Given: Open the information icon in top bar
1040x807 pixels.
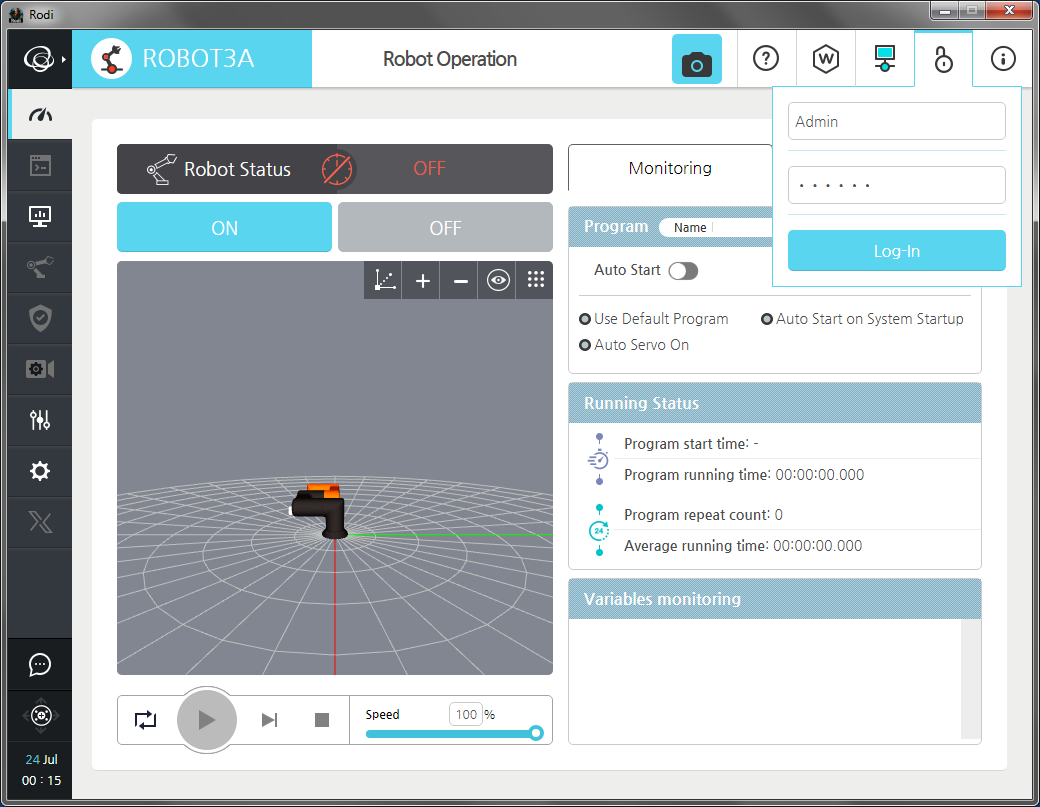Looking at the screenshot, I should pyautogui.click(x=1002, y=59).
